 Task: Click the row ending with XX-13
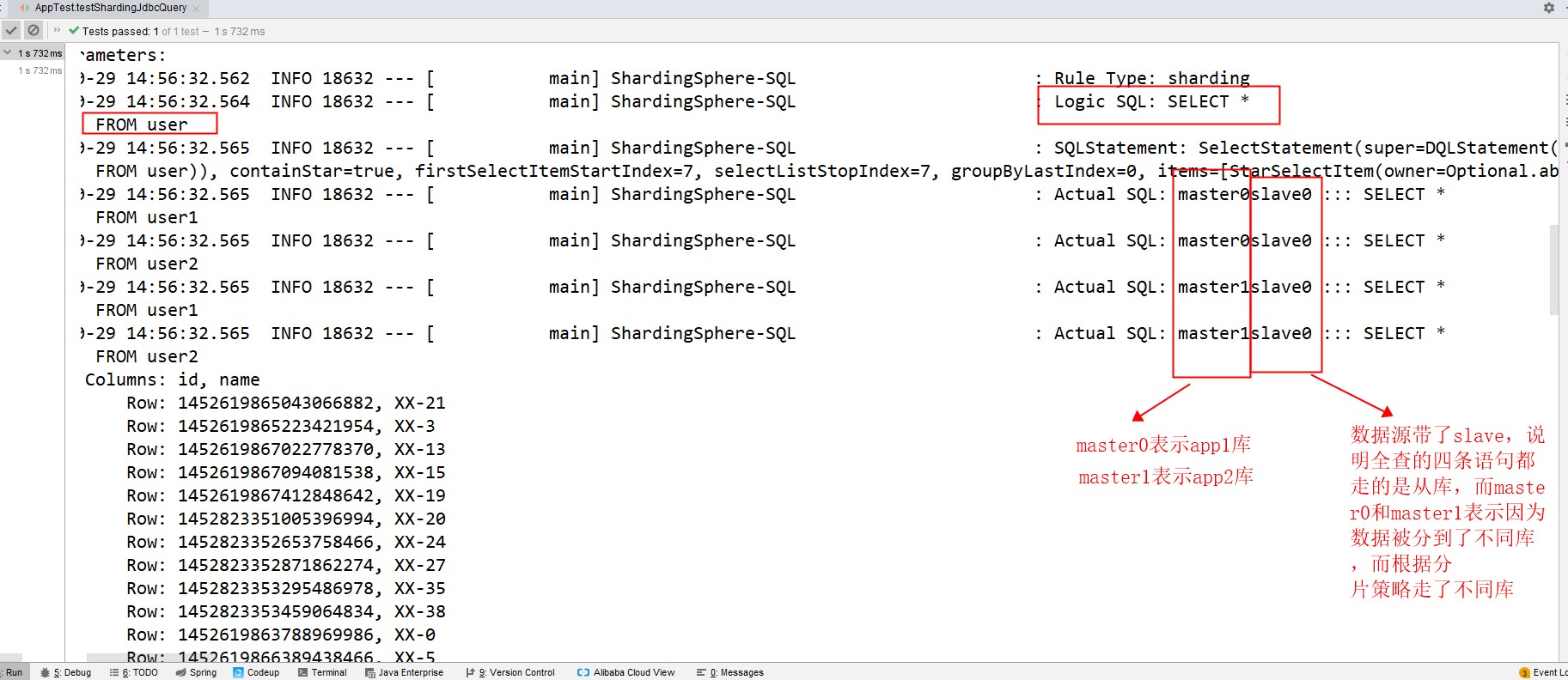click(x=286, y=449)
